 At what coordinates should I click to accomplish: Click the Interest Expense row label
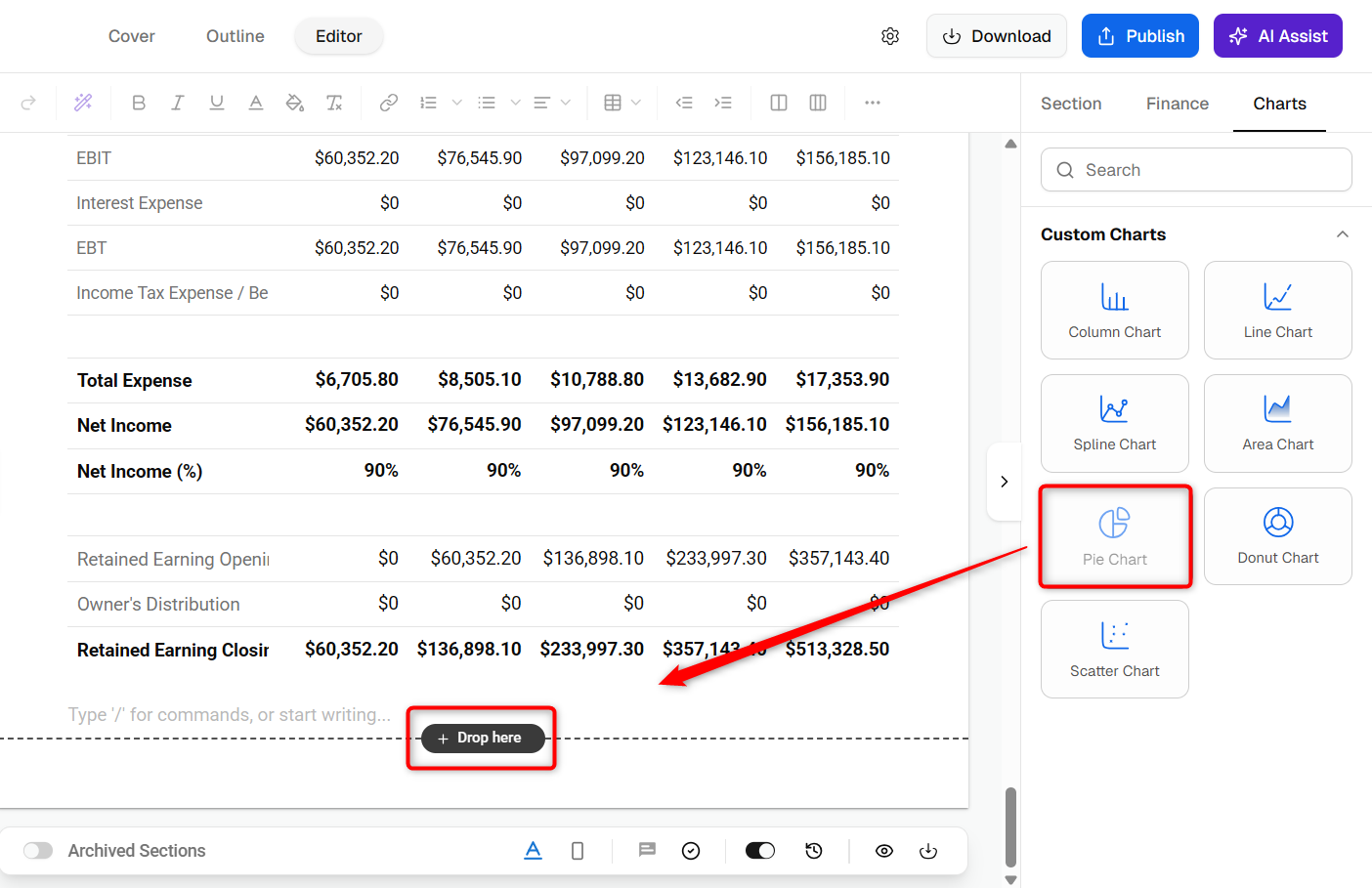(140, 203)
